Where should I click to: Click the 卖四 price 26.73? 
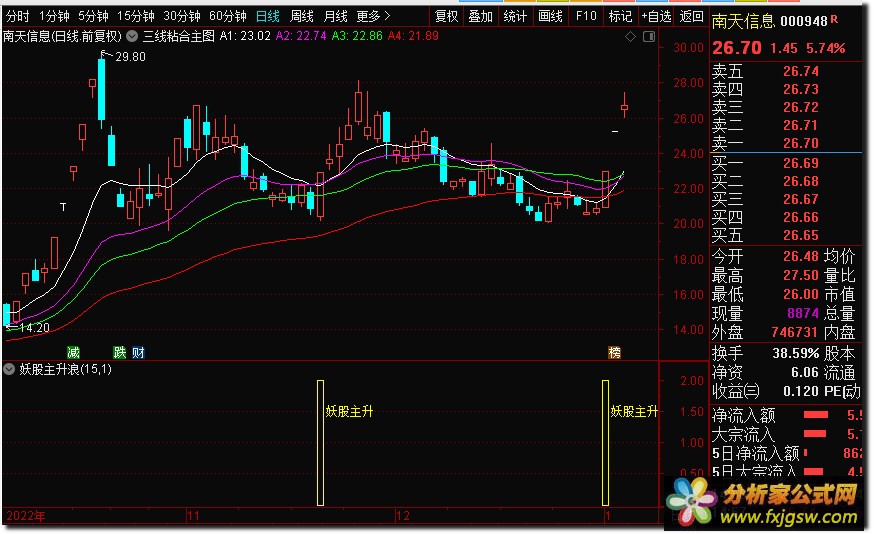pyautogui.click(x=800, y=89)
